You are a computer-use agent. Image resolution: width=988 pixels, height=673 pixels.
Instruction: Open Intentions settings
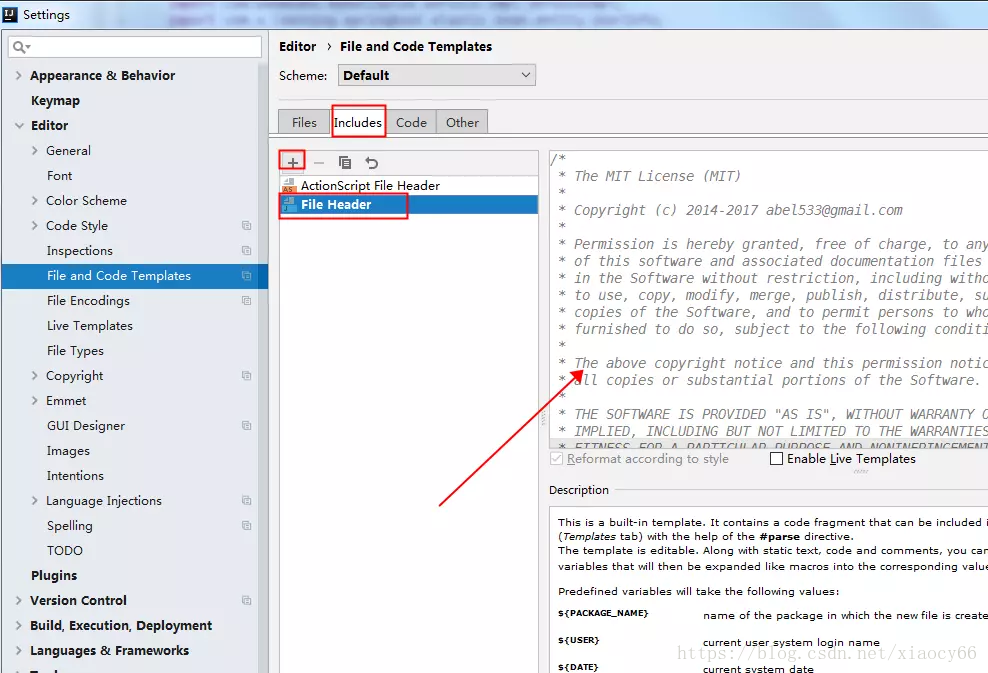coord(75,476)
